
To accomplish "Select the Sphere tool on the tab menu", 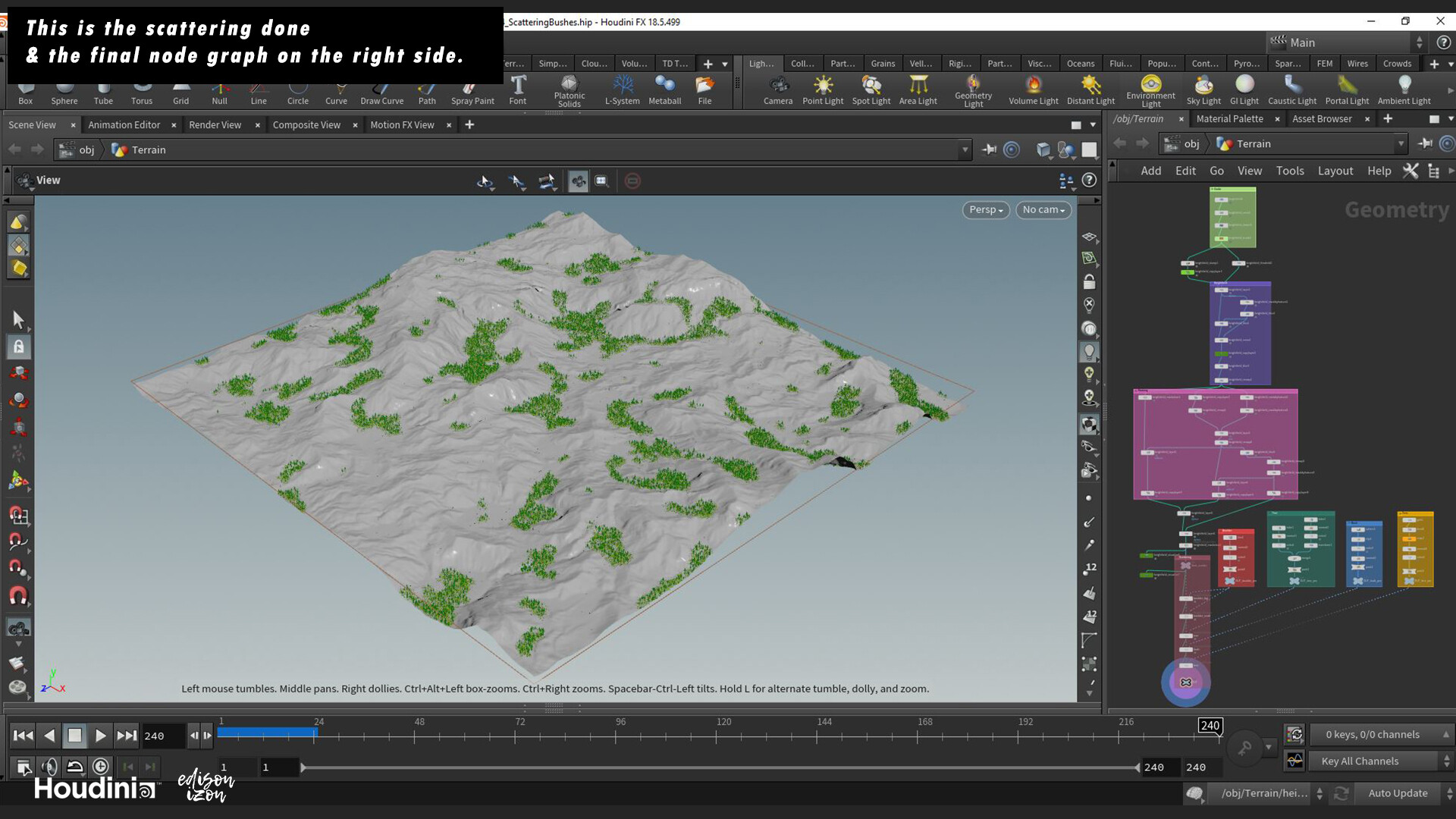I will click(x=64, y=91).
